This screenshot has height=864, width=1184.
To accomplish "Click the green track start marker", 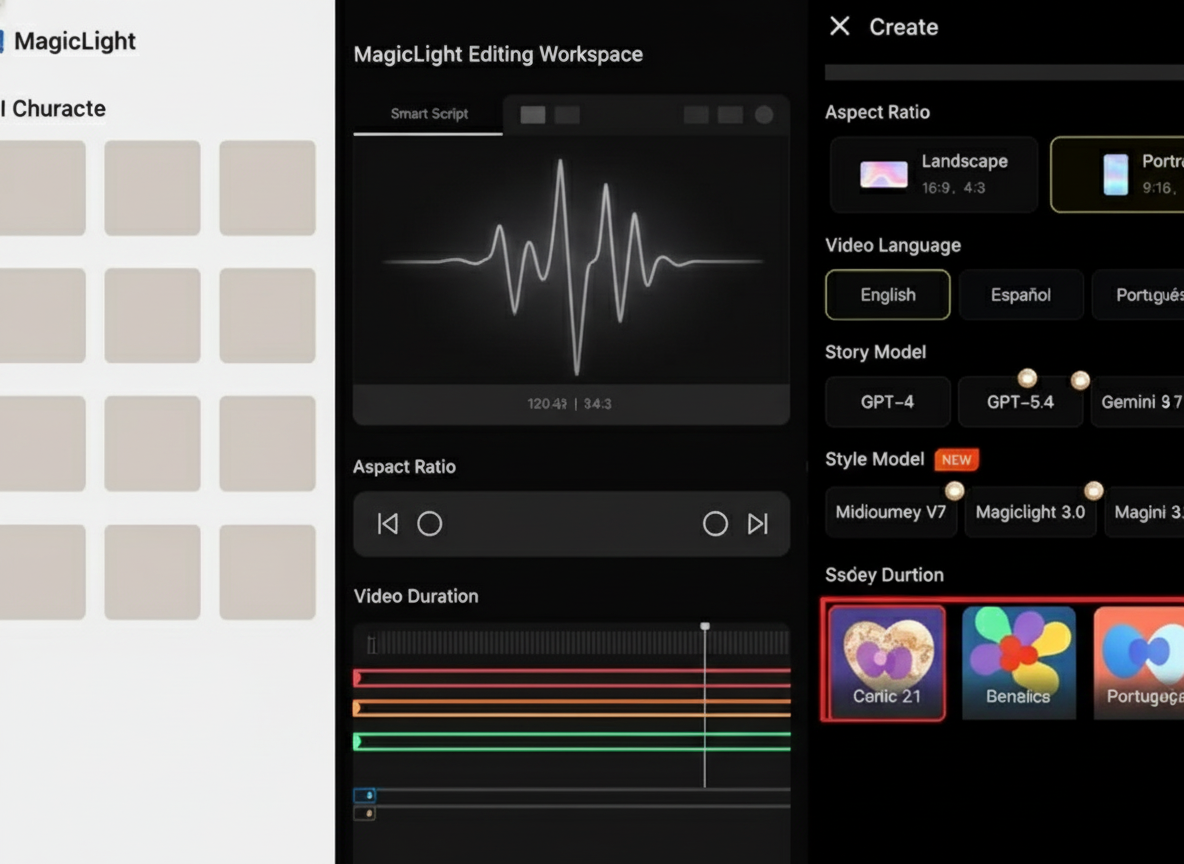I will (357, 742).
